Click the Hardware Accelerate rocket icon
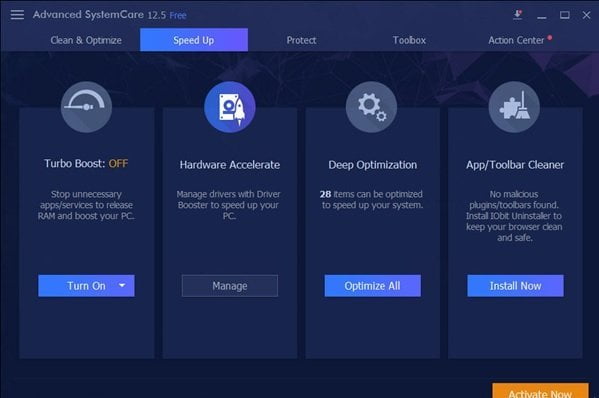 pos(230,107)
